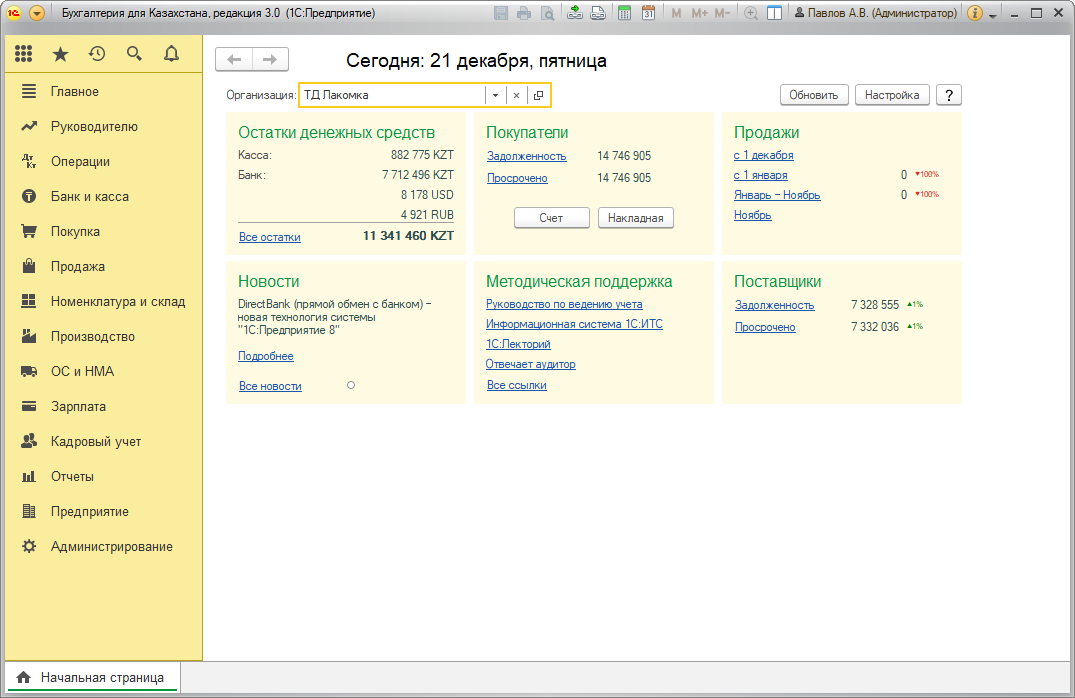The image size is (1075, 698).
Task: Click the get-link icon in the title bar
Action: 574,13
